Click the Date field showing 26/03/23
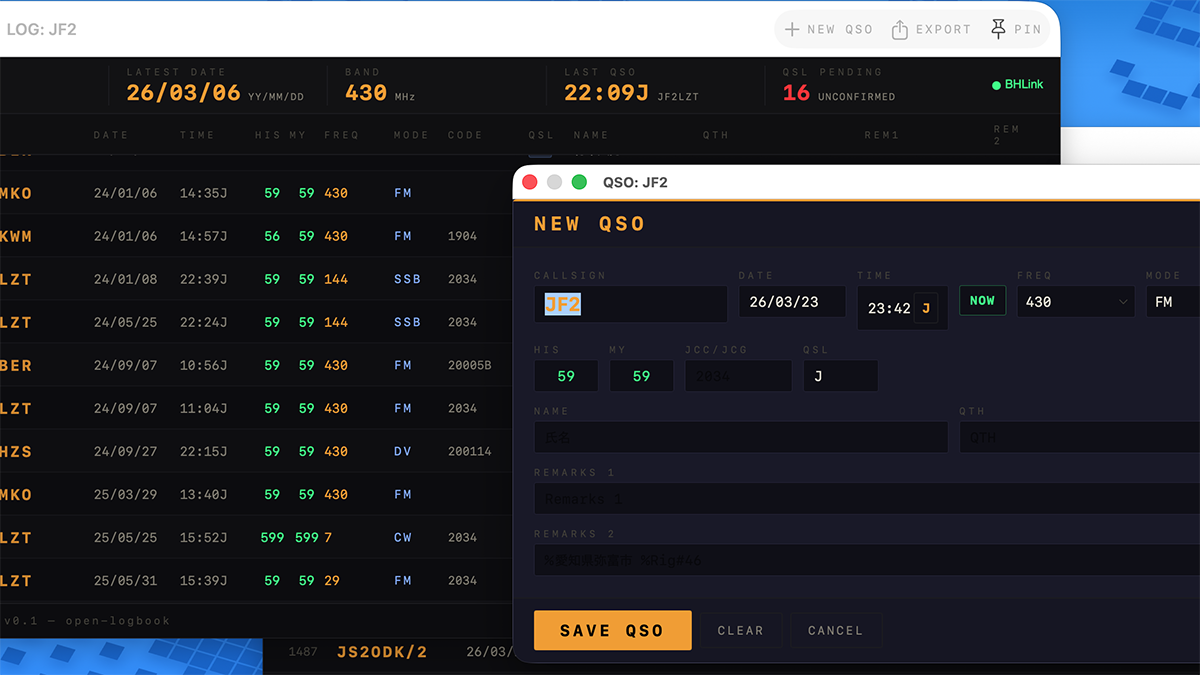This screenshot has width=1200, height=675. [x=792, y=302]
